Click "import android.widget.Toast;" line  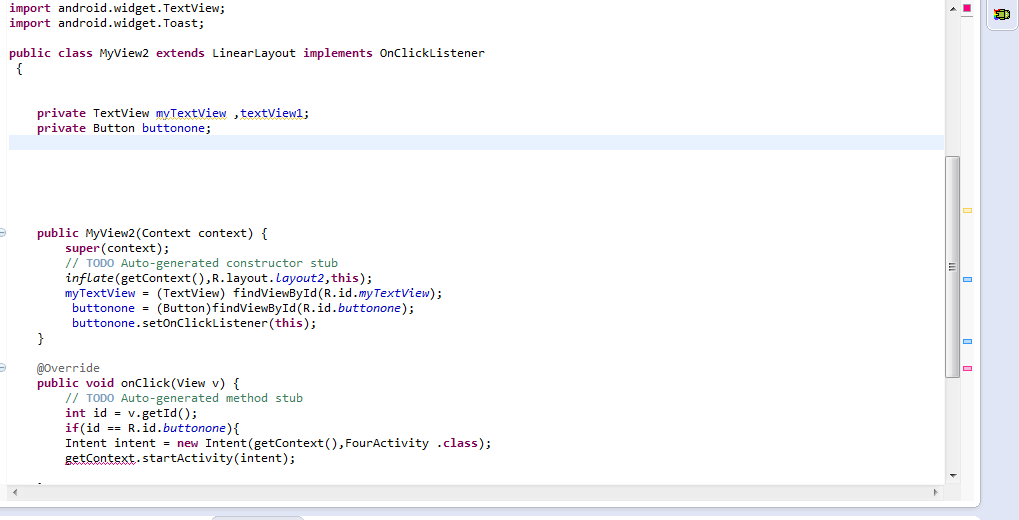tap(107, 23)
